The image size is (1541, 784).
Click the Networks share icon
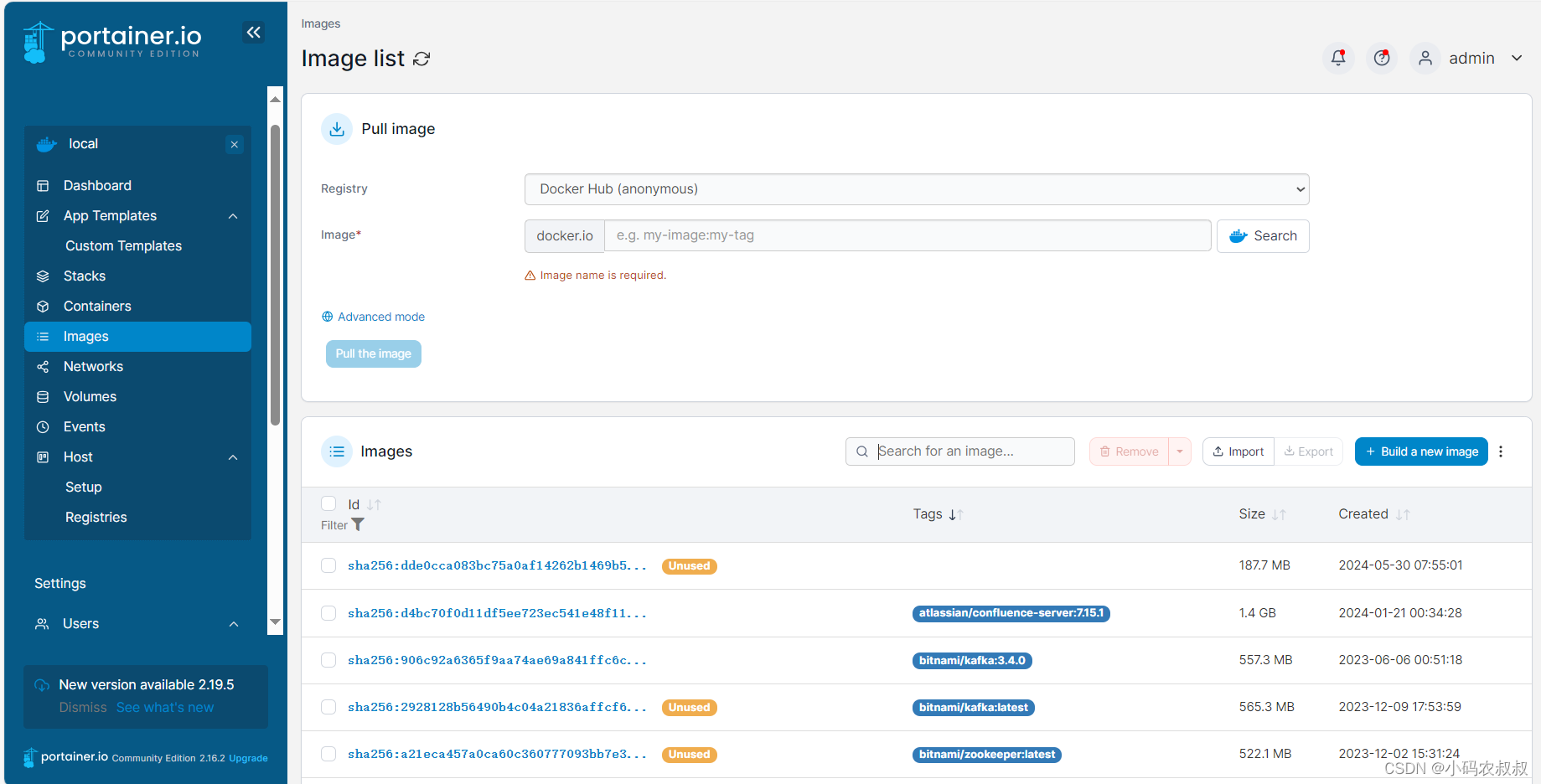point(43,367)
